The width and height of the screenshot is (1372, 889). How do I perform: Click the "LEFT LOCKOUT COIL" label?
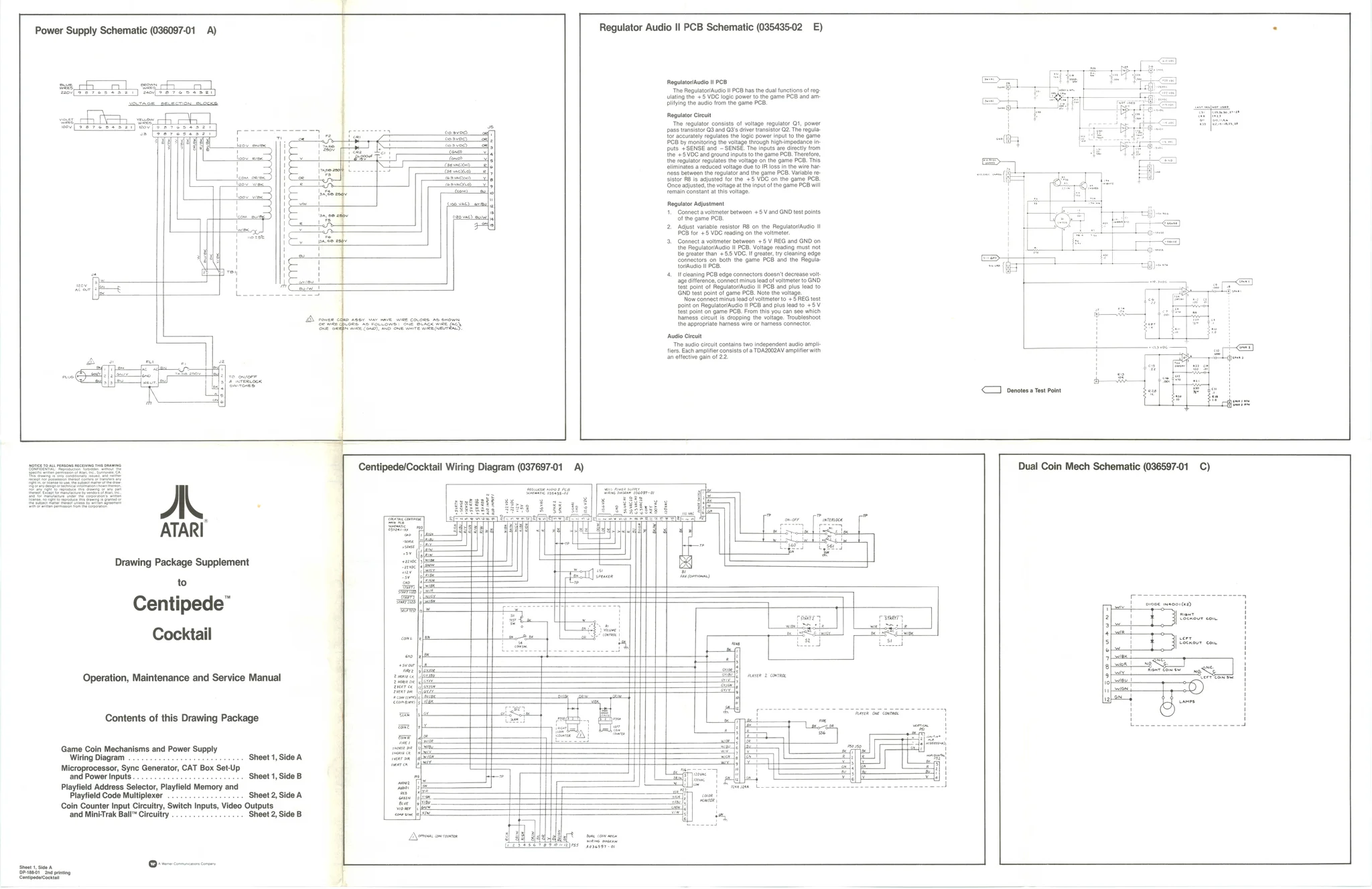coord(1198,640)
